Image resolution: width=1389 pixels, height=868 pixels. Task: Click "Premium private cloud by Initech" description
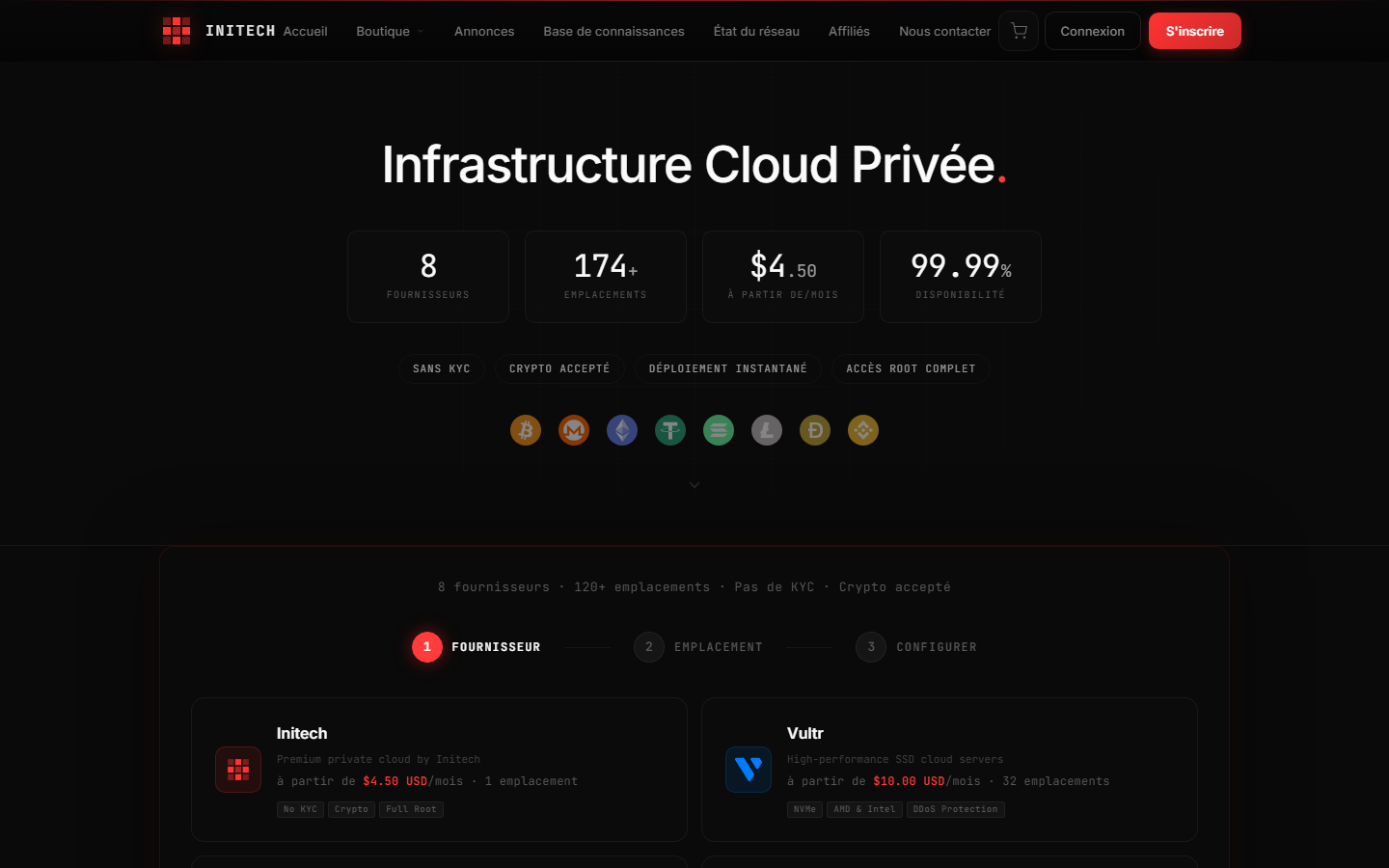tap(378, 759)
